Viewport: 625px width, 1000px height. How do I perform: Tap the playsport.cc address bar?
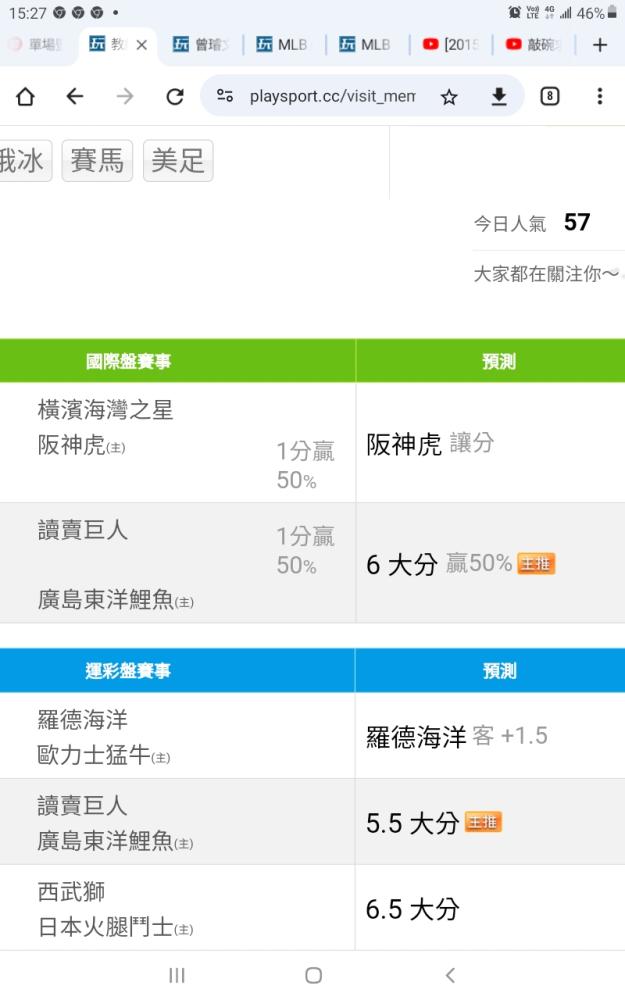pos(332,96)
